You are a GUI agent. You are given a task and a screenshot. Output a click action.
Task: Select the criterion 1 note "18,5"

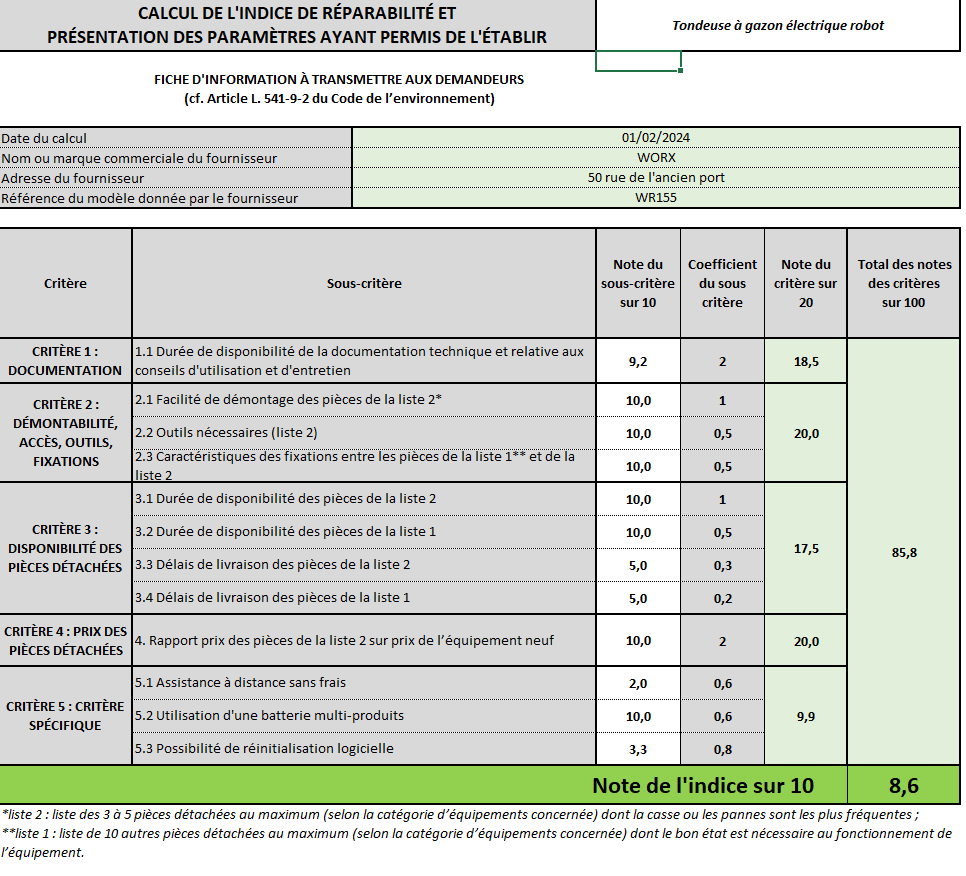click(x=806, y=362)
